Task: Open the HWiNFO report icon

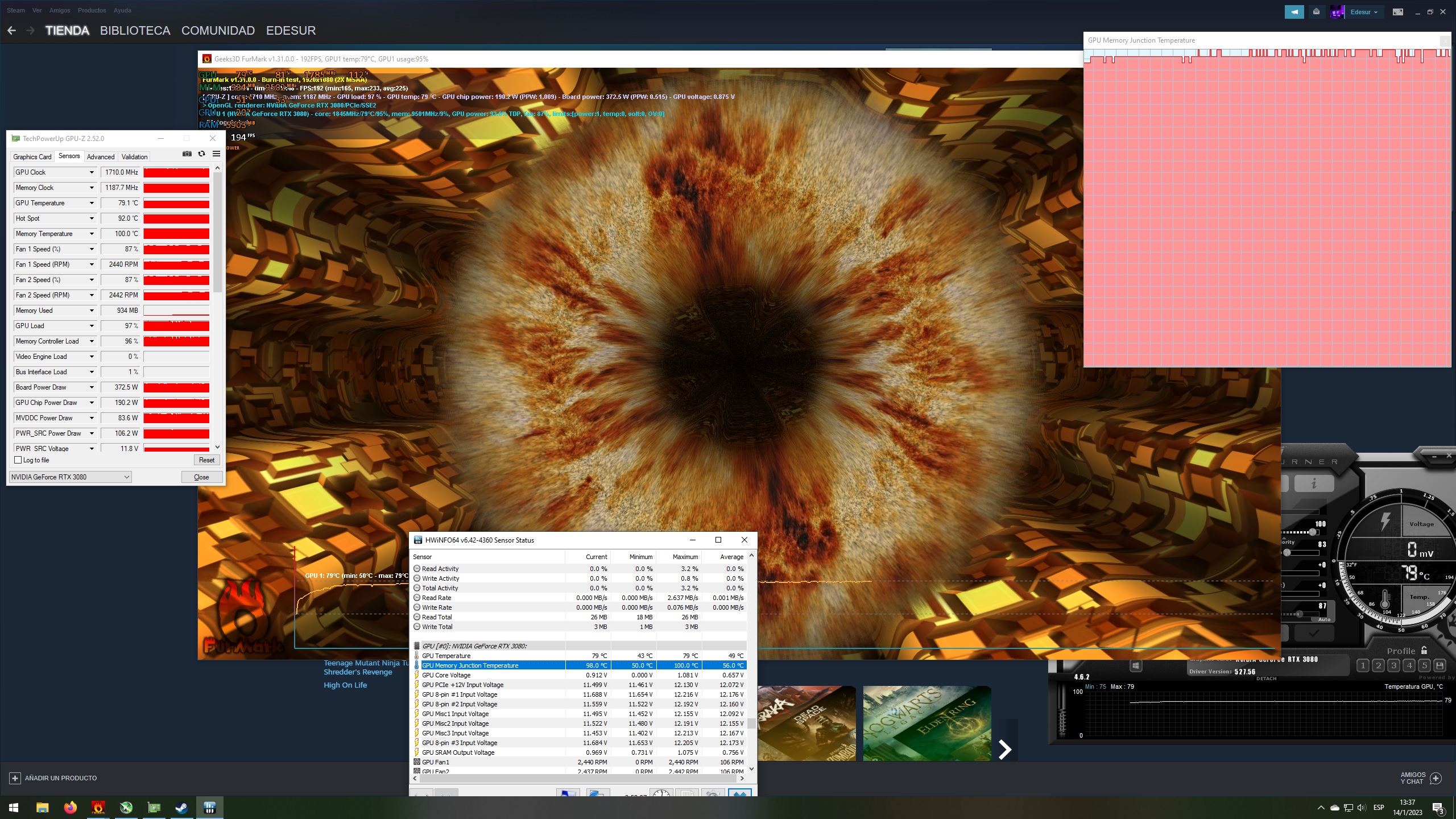Action: [687, 792]
